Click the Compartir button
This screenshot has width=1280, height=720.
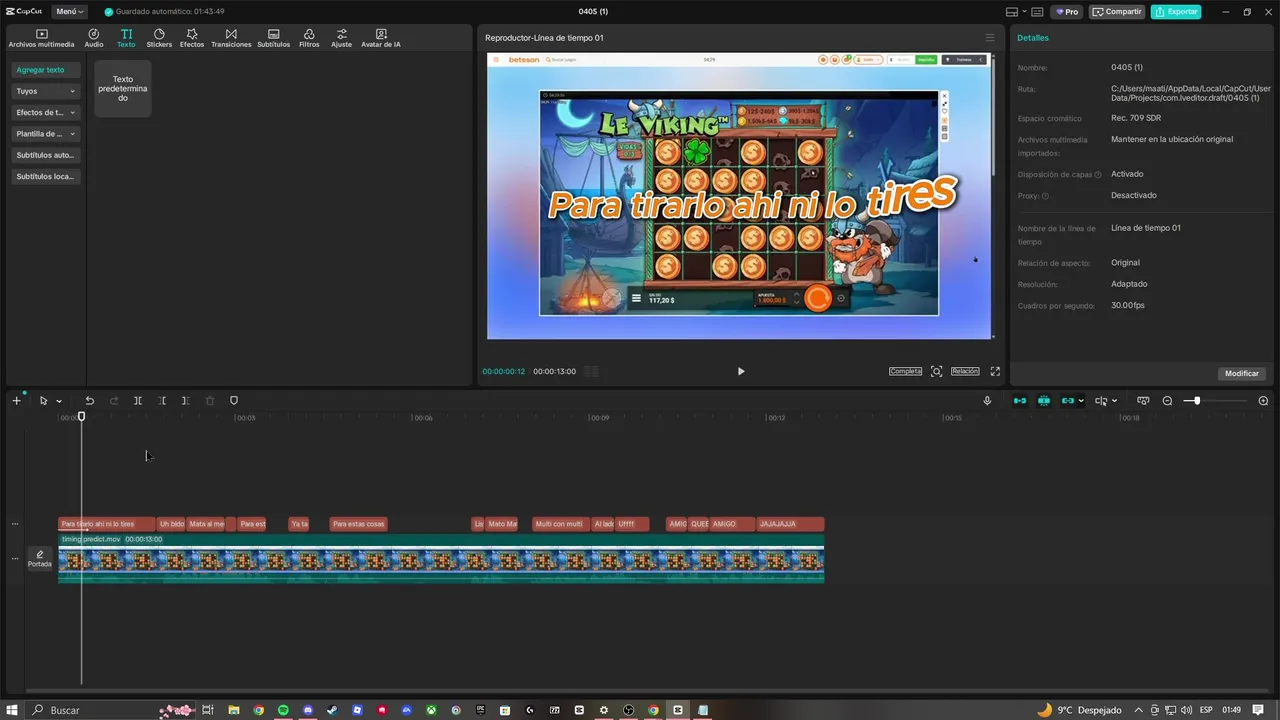tap(1117, 12)
